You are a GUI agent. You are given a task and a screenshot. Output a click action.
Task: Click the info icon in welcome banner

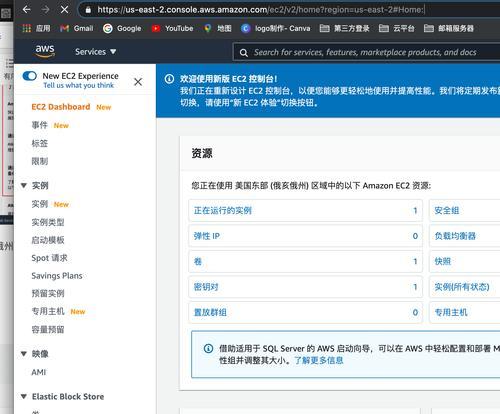(x=169, y=79)
